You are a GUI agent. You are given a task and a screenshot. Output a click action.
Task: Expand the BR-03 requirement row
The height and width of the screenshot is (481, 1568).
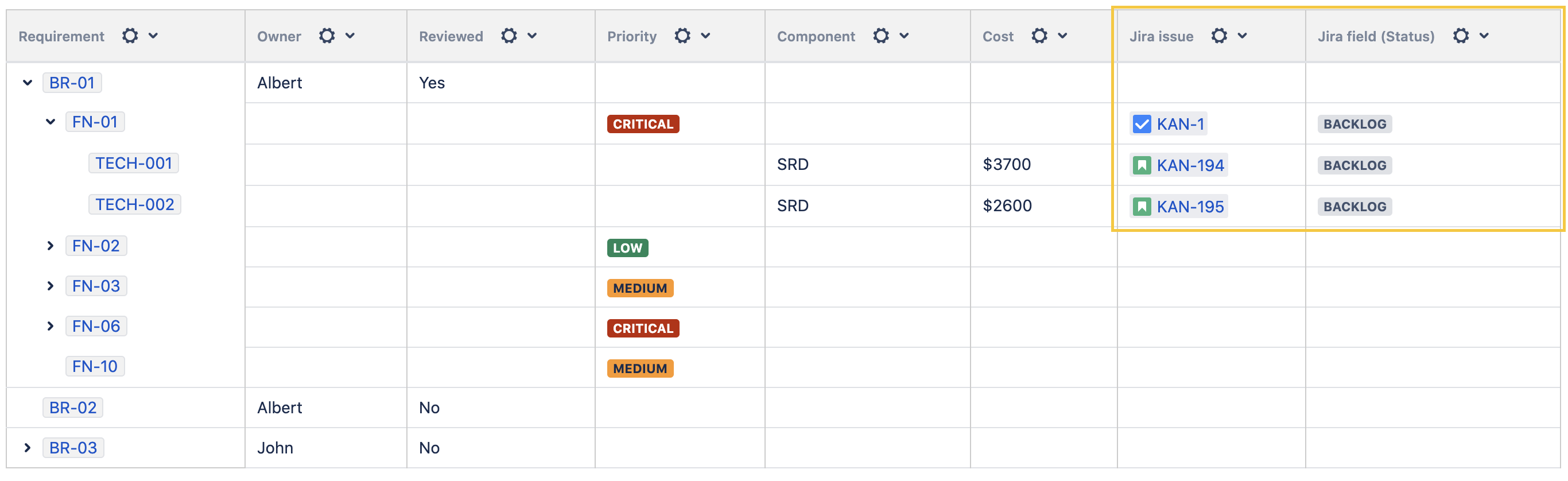pos(28,448)
